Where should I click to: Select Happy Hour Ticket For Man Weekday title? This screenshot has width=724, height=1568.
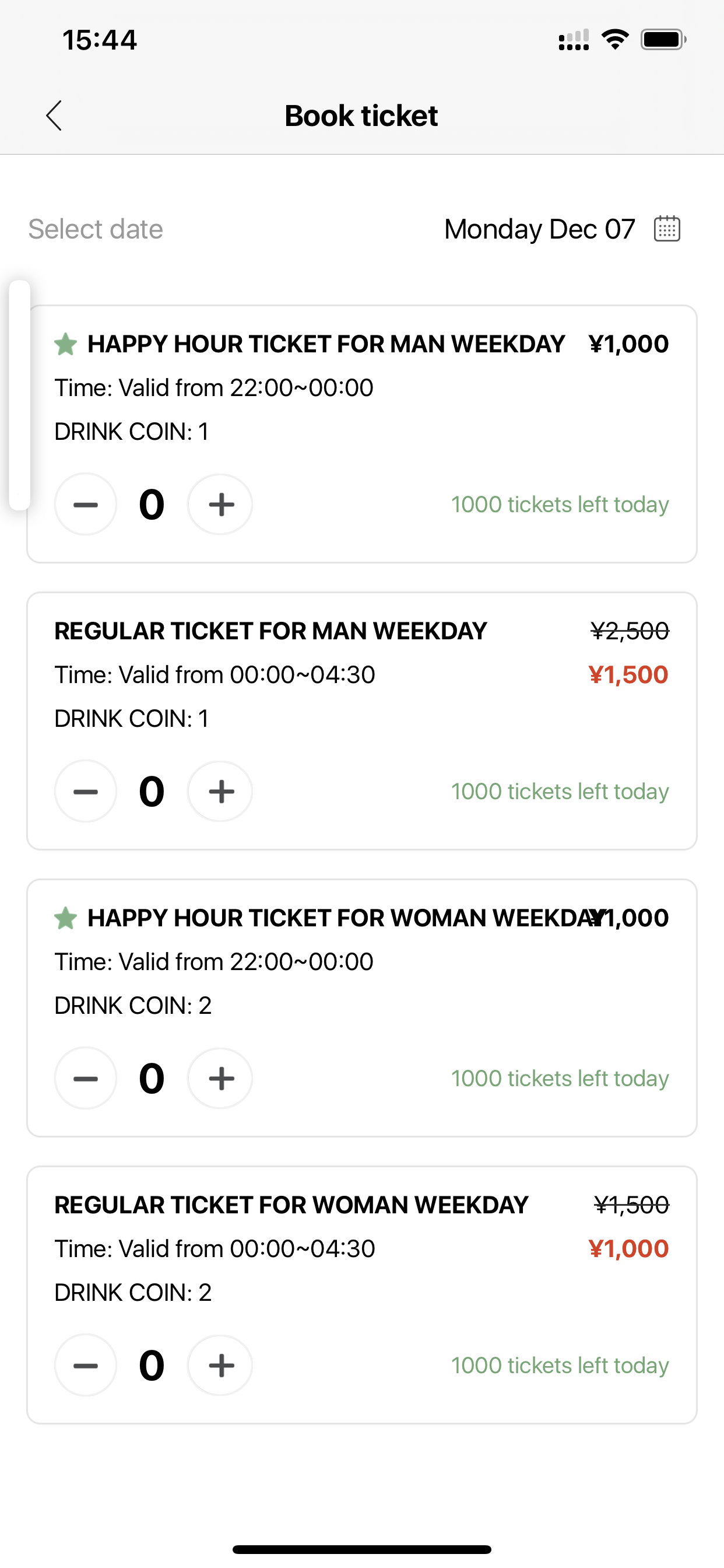pyautogui.click(x=326, y=345)
